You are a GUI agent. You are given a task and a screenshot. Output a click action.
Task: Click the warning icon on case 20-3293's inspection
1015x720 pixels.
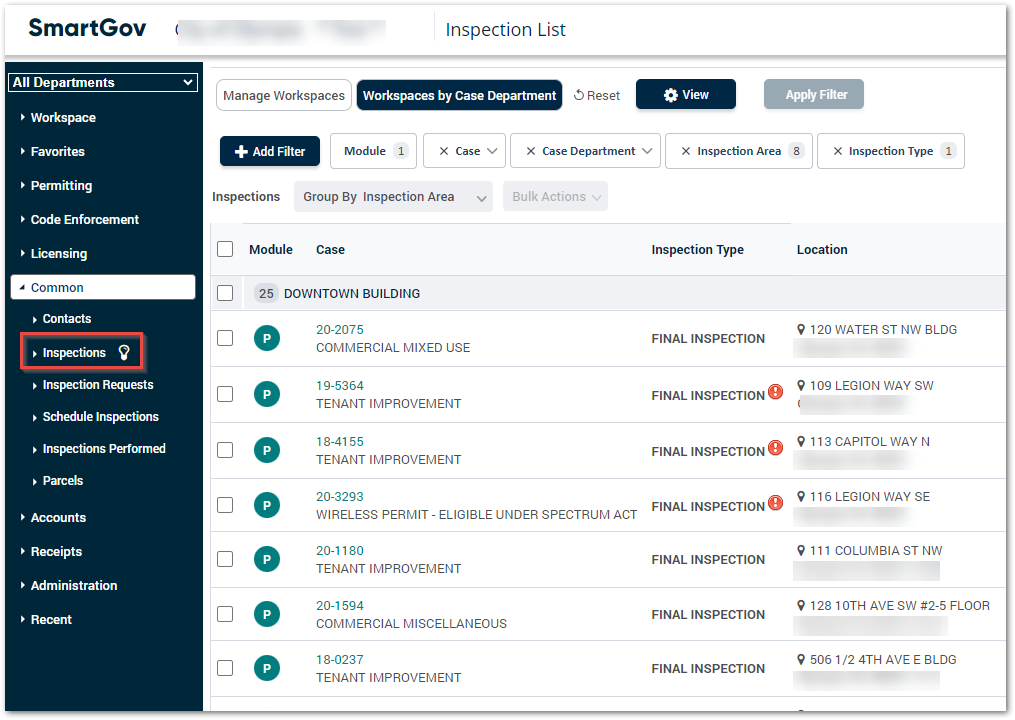[776, 503]
